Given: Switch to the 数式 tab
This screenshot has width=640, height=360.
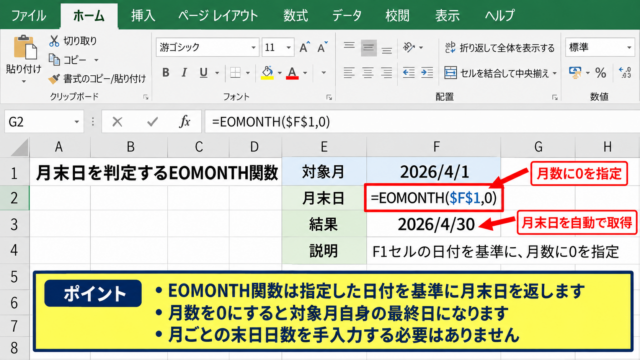Looking at the screenshot, I should [x=296, y=16].
